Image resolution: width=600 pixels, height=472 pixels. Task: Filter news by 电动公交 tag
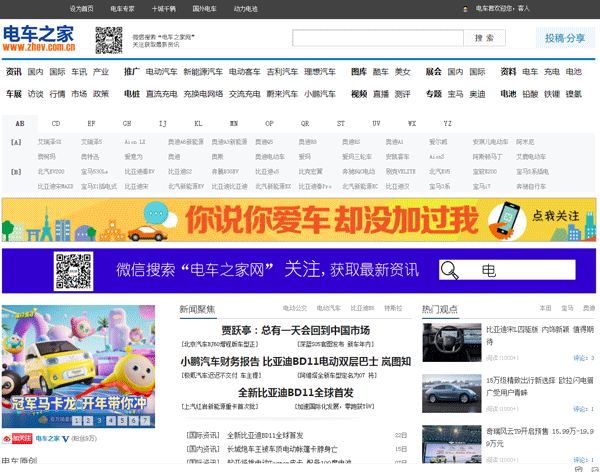(x=295, y=308)
